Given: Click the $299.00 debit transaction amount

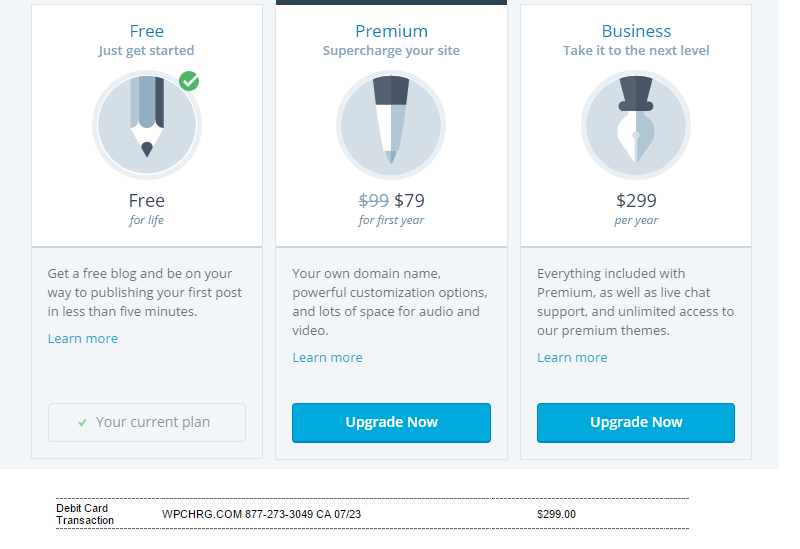Looking at the screenshot, I should (x=556, y=514).
